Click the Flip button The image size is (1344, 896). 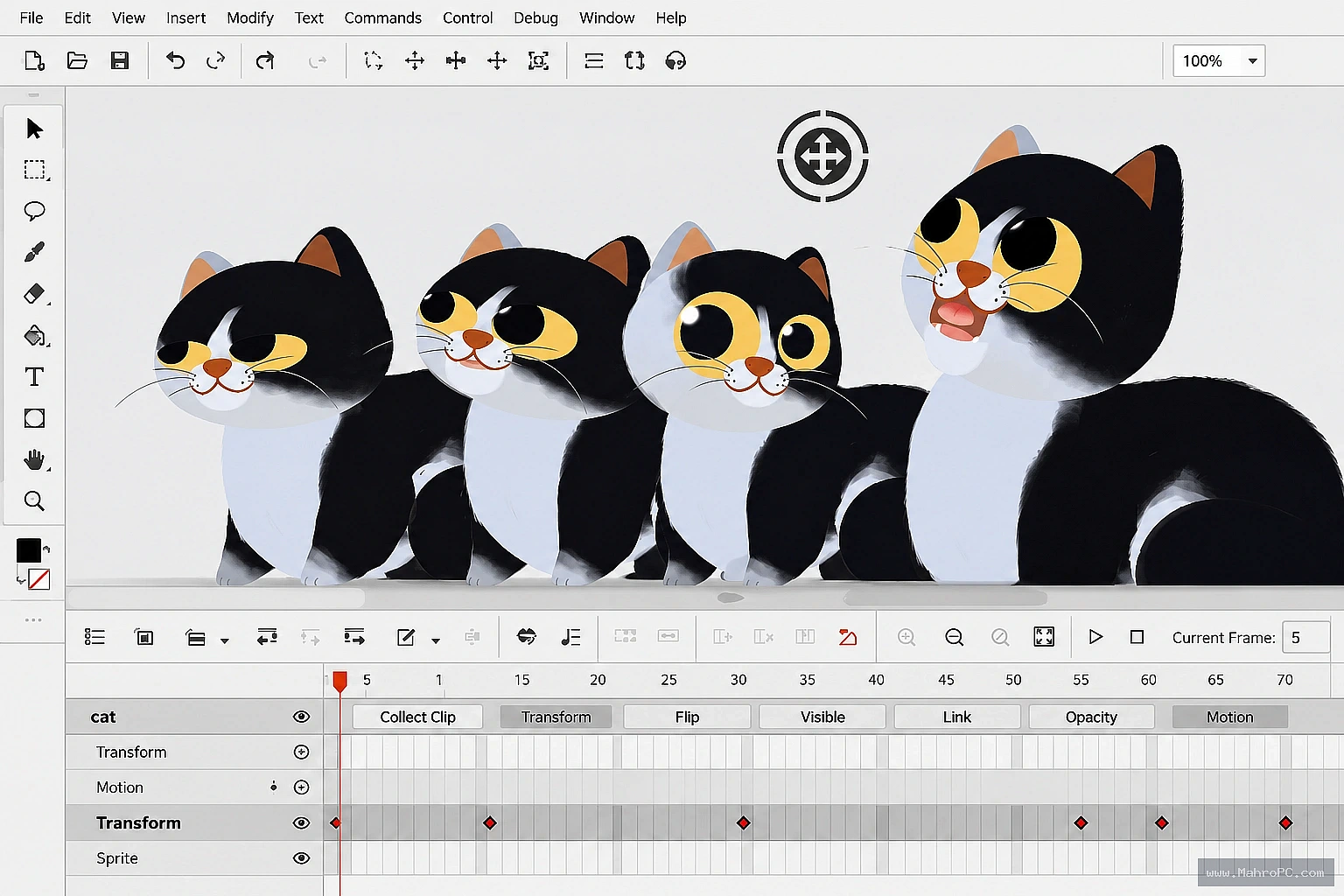coord(687,717)
